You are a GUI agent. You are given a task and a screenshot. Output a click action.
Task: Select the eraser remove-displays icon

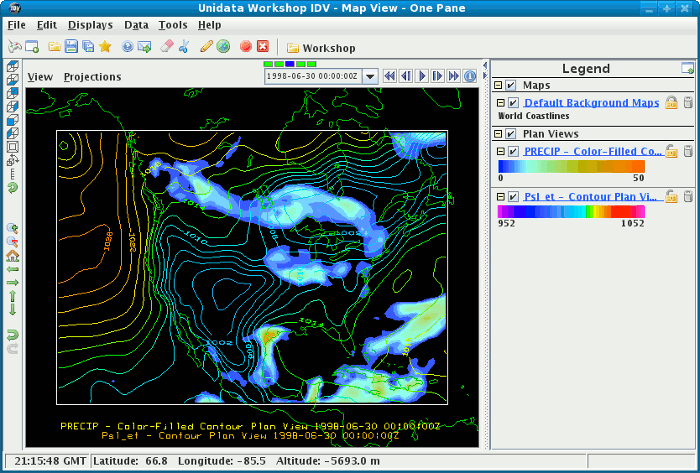167,47
